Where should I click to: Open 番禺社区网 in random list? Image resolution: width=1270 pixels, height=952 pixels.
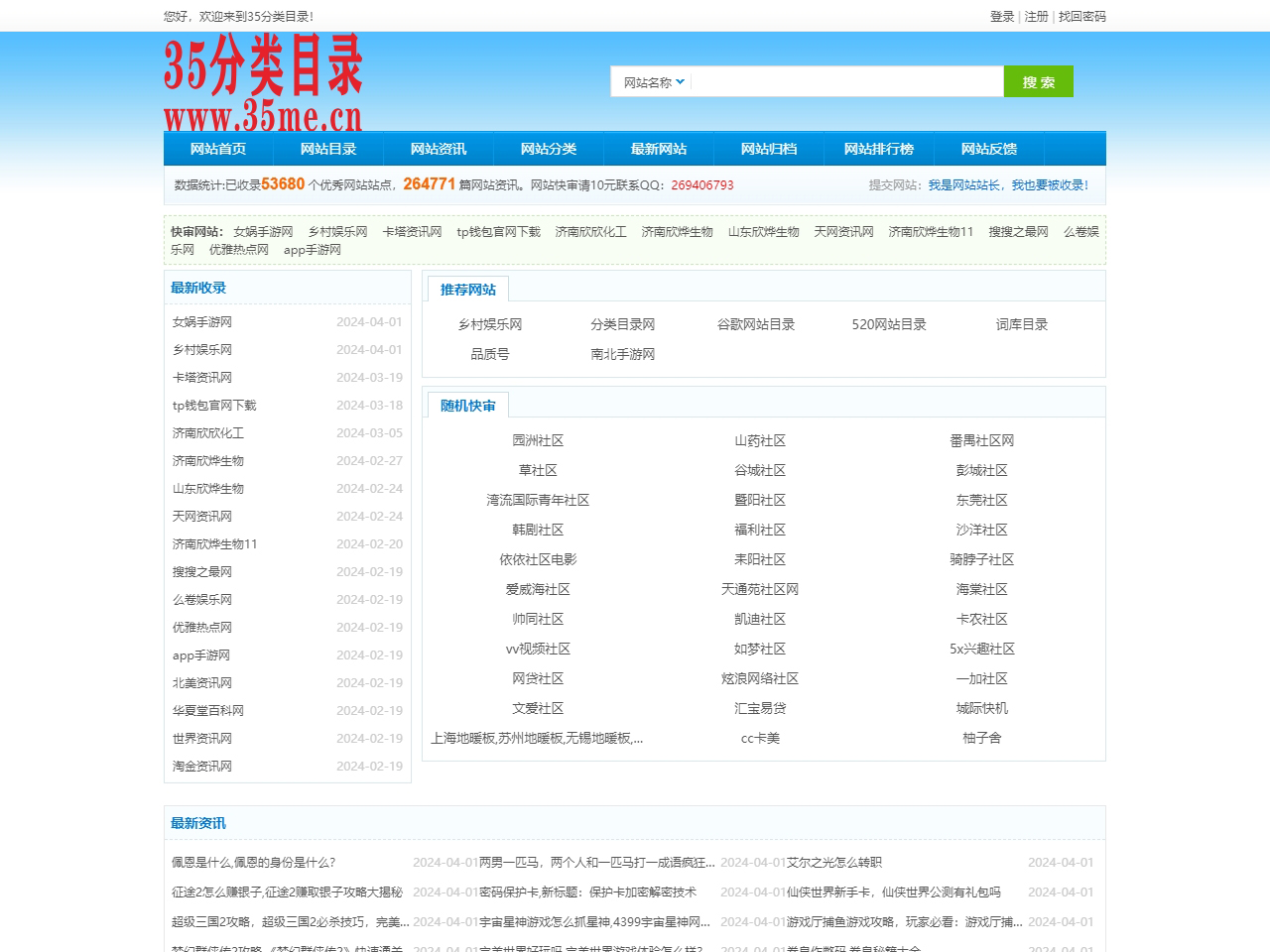[981, 441]
